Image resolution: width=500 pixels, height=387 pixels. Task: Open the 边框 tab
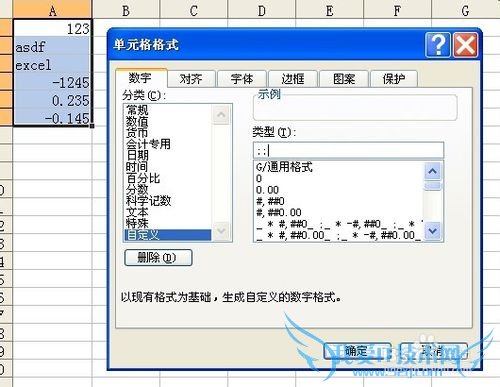pyautogui.click(x=293, y=79)
